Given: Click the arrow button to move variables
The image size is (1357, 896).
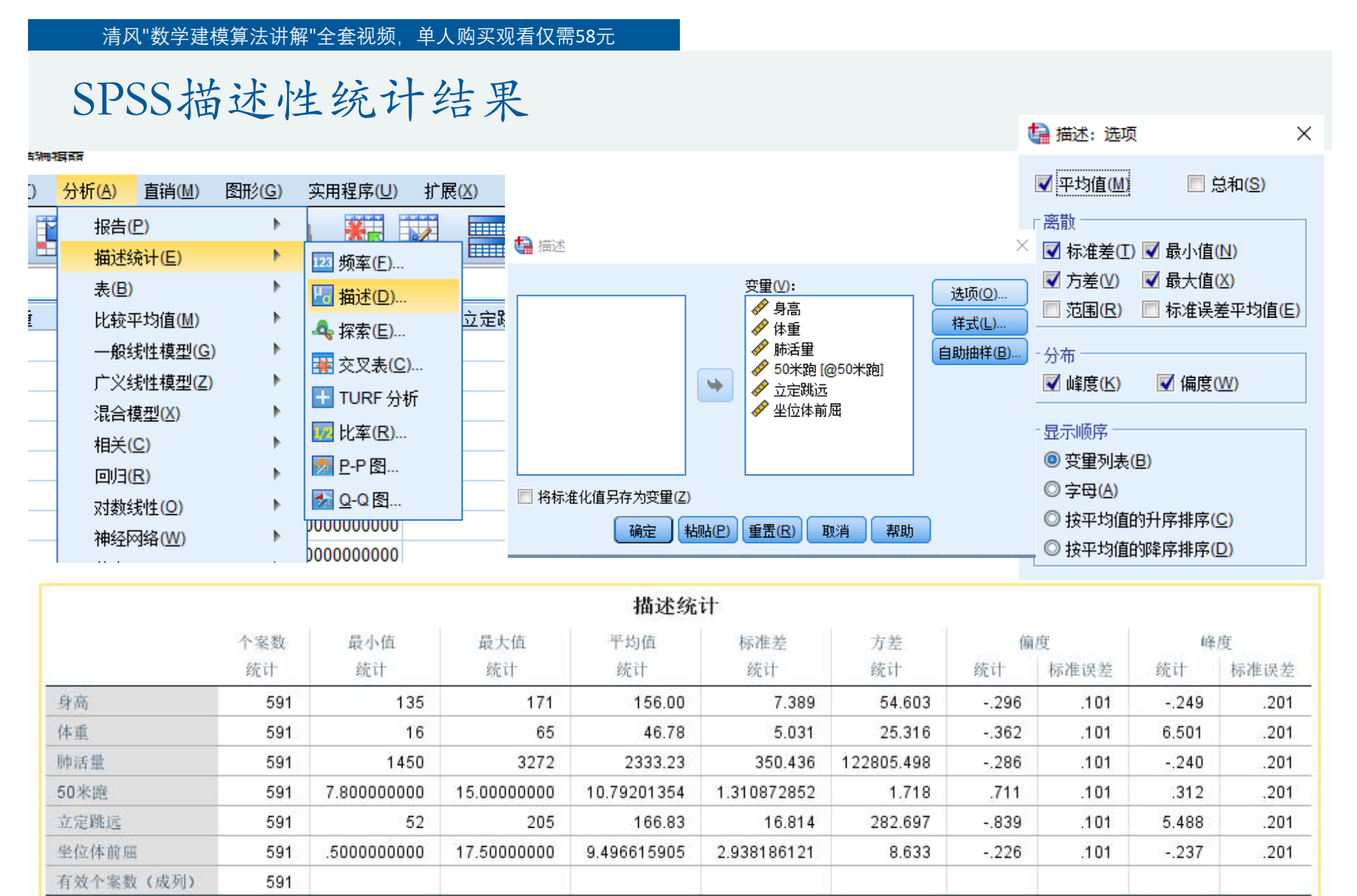Looking at the screenshot, I should tap(715, 386).
